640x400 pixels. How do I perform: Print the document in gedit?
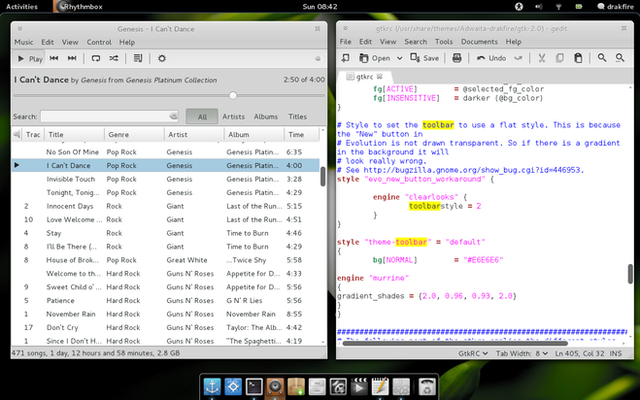457,58
